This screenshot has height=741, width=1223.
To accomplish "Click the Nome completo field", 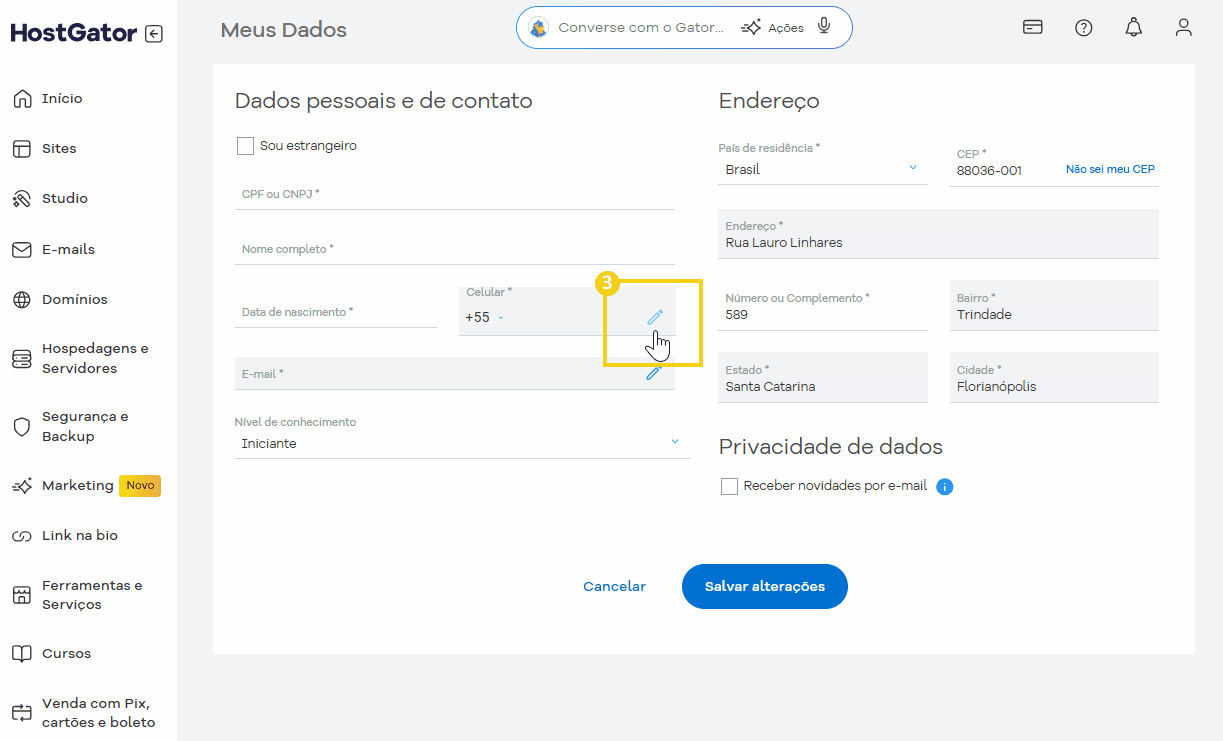I will pos(455,249).
